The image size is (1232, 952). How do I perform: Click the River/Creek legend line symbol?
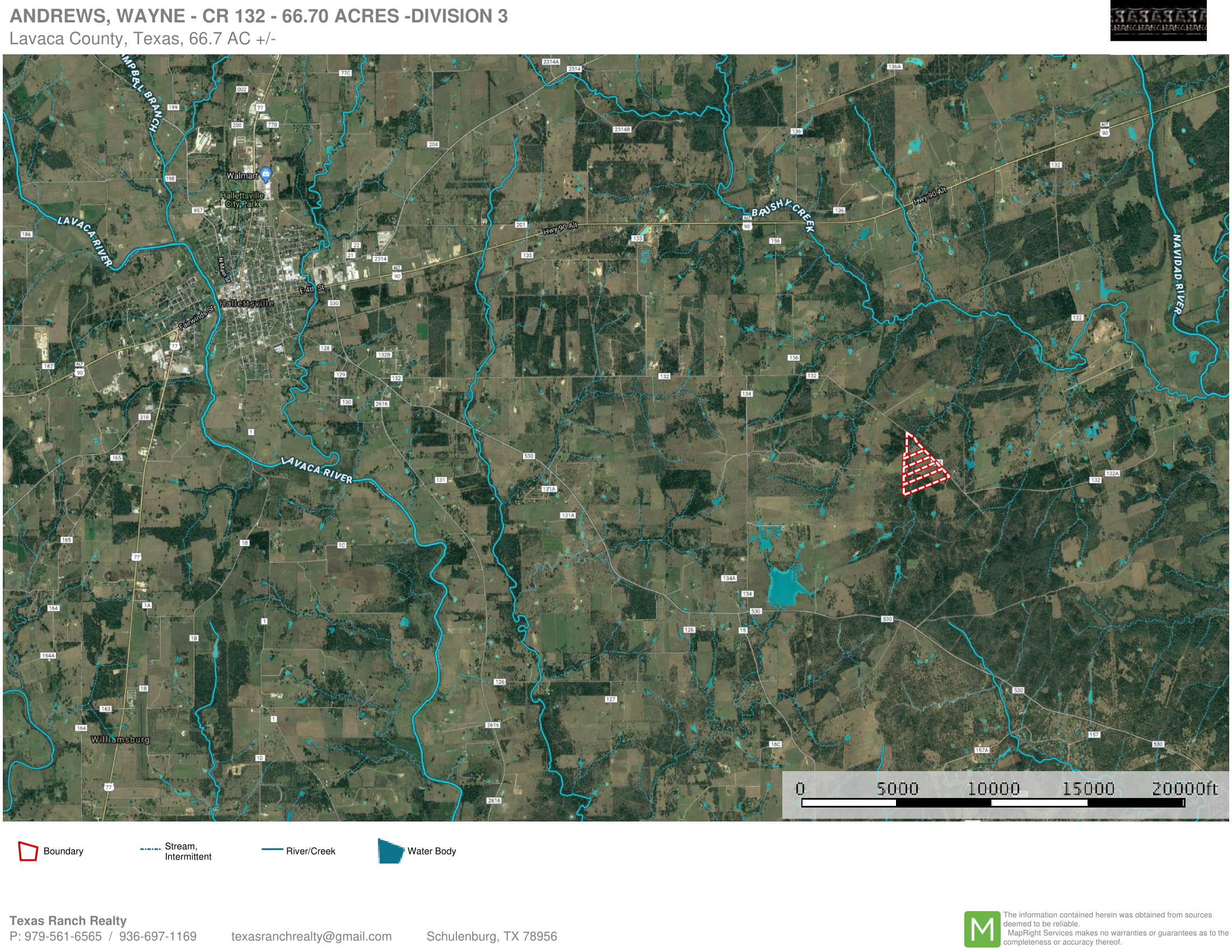point(272,850)
